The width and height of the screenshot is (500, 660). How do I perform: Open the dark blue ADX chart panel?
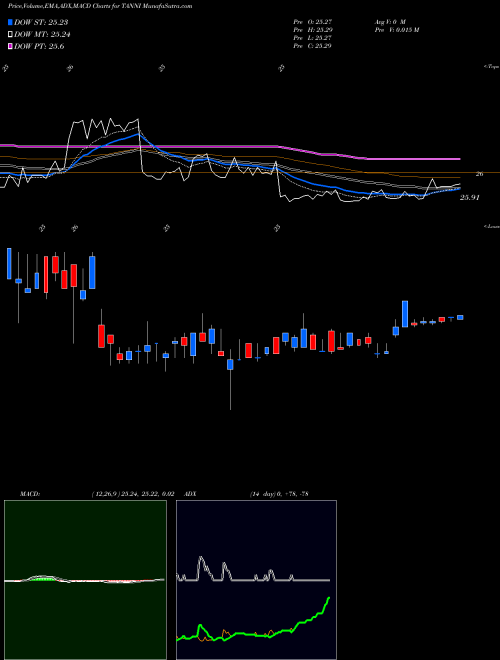[256, 580]
